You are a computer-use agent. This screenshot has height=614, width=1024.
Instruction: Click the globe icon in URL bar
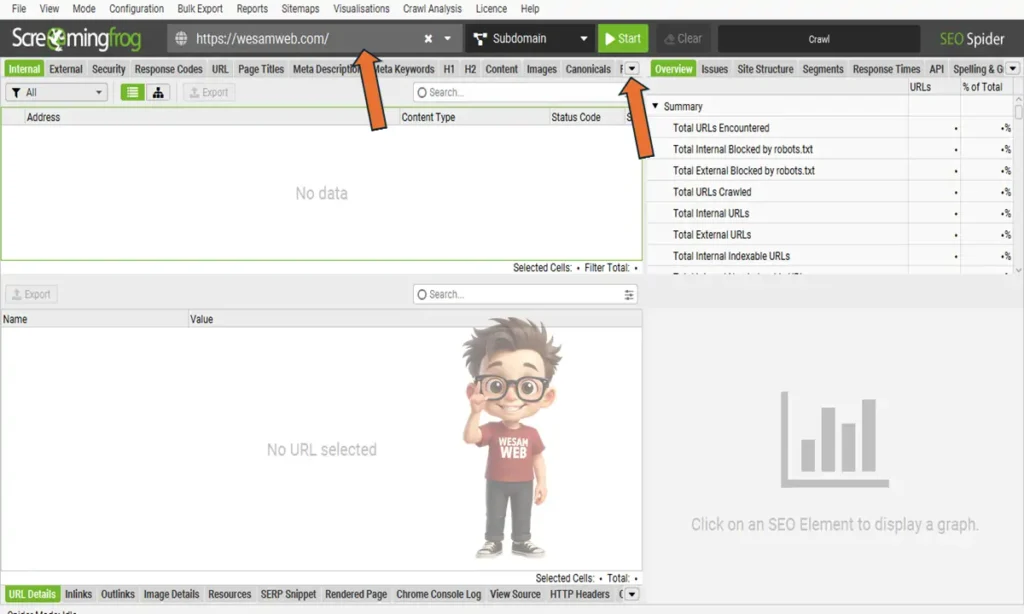point(181,39)
